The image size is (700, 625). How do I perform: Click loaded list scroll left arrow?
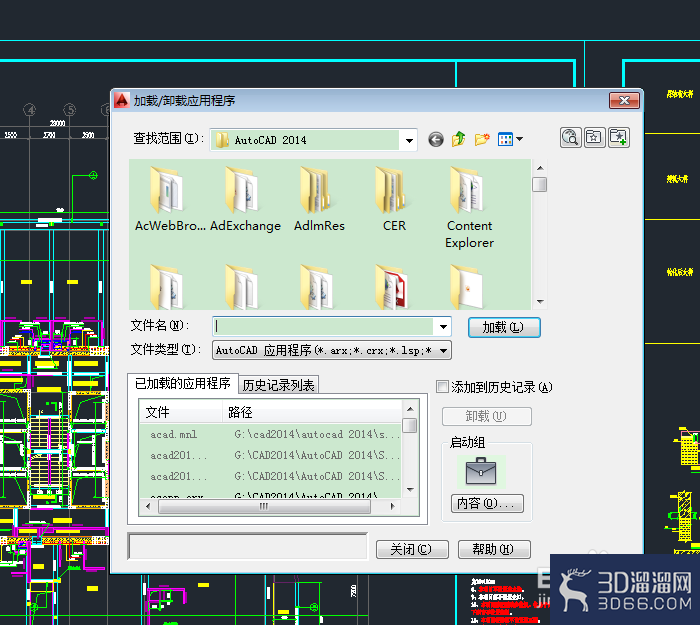click(148, 506)
